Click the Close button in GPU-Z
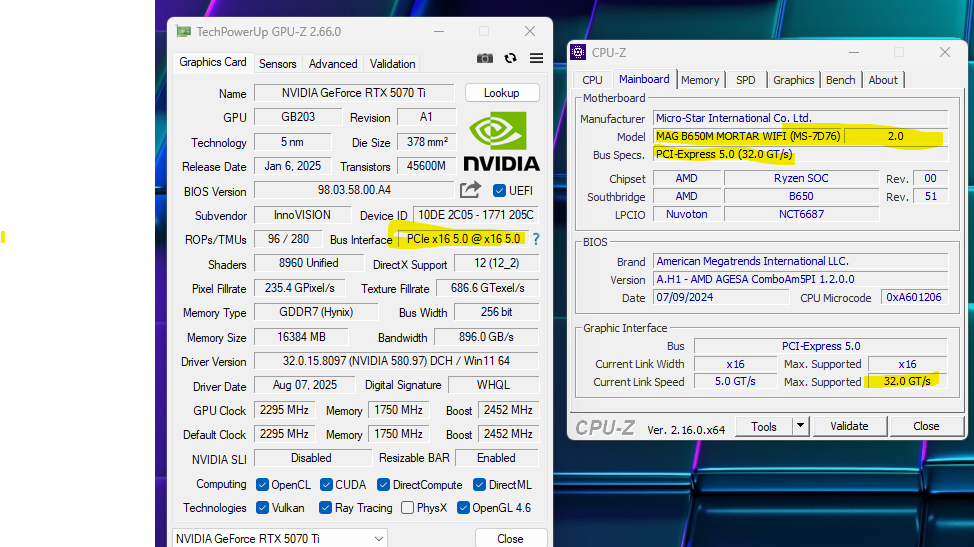974x547 pixels. [x=511, y=538]
